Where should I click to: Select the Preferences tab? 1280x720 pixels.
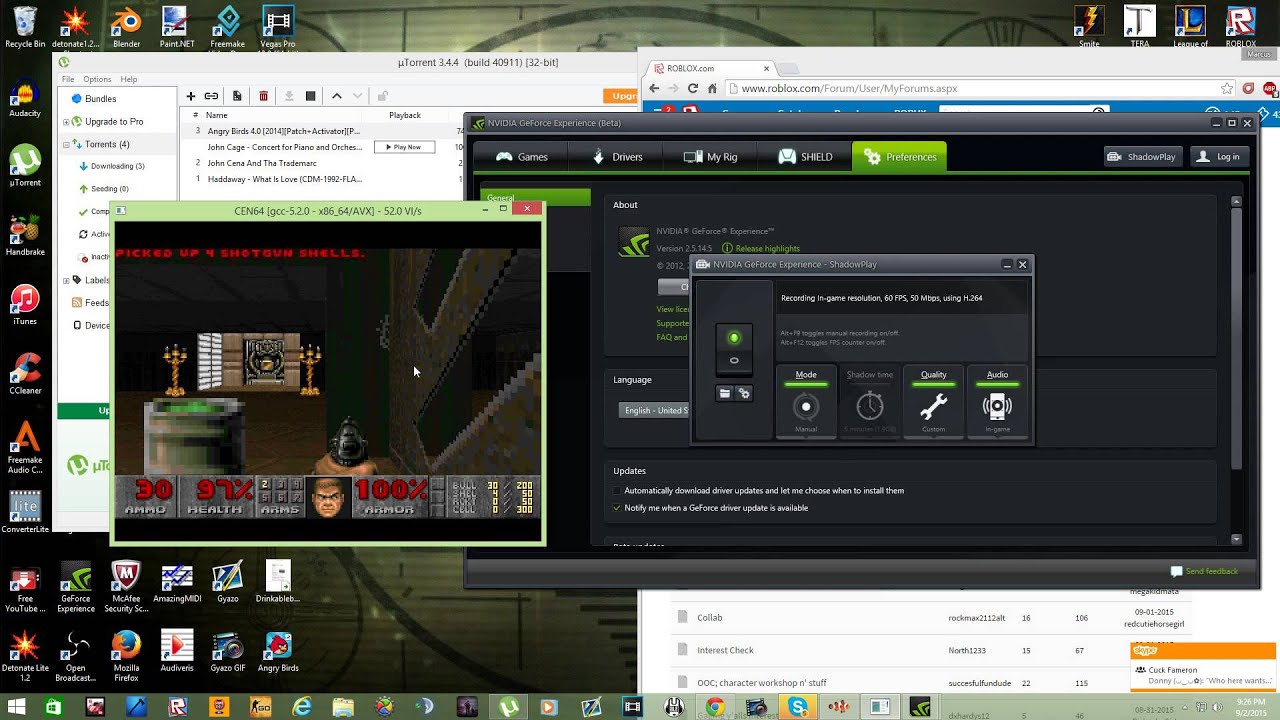tap(899, 157)
